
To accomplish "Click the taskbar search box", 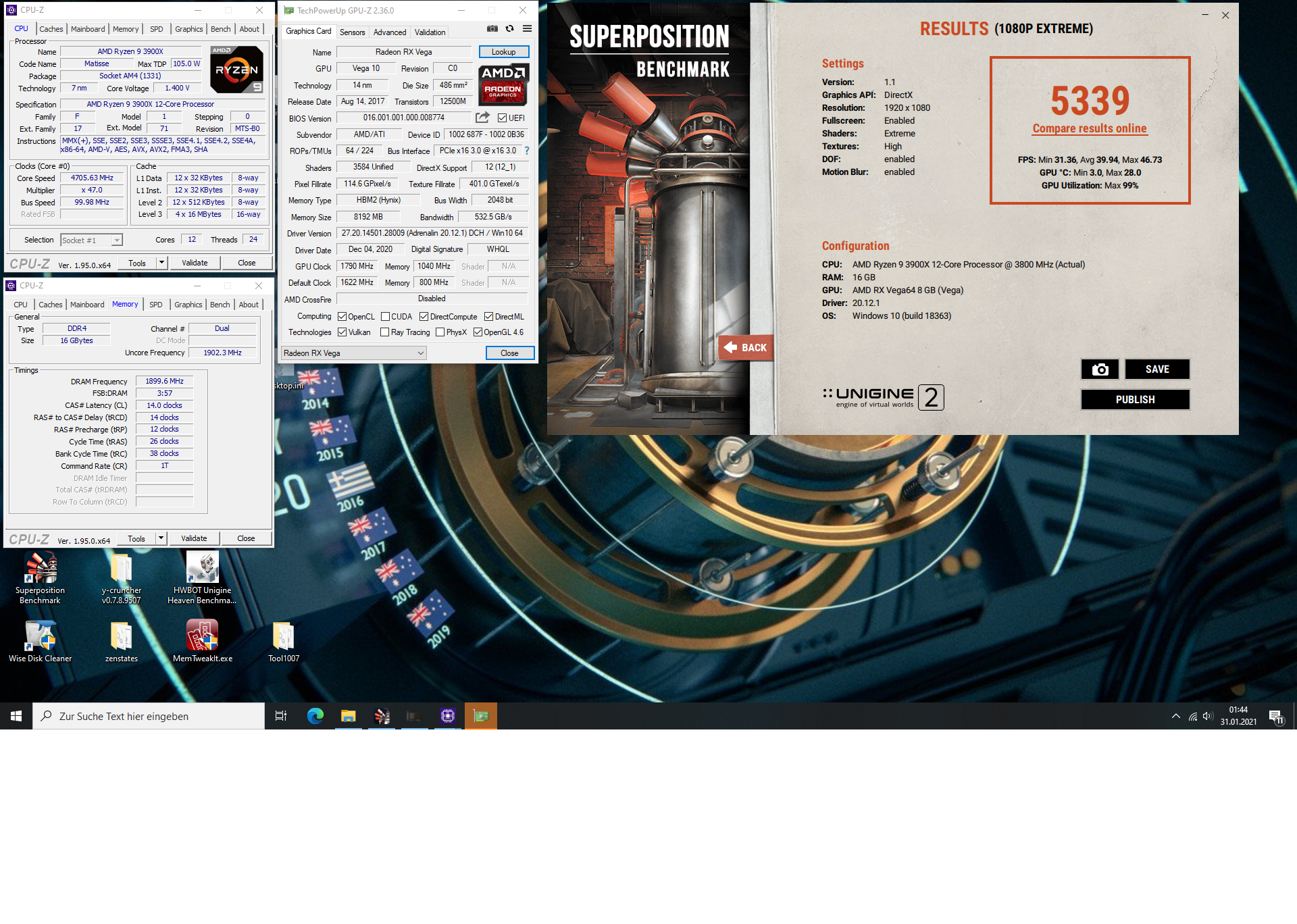I will 149,716.
